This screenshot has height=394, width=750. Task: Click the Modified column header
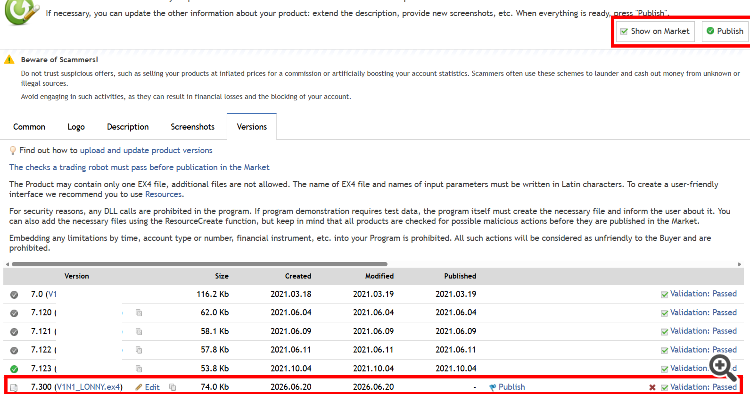tap(379, 276)
